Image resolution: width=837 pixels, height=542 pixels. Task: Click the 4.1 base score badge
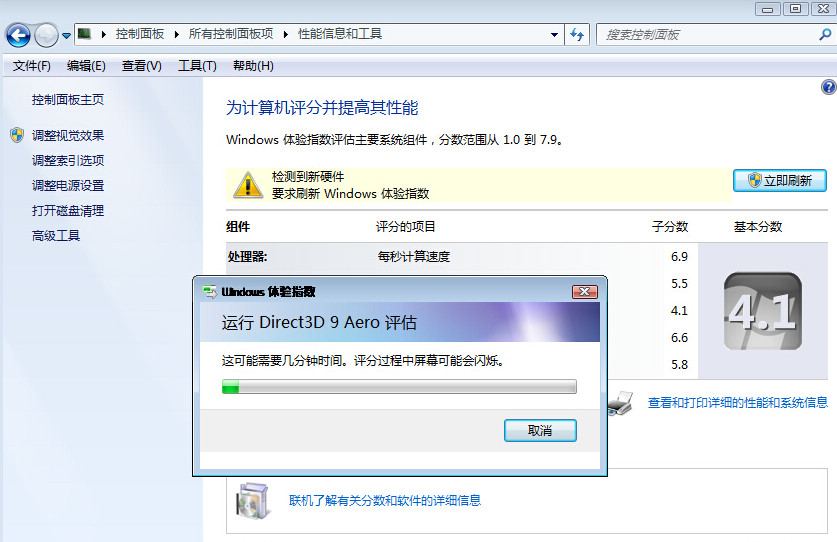(x=762, y=311)
